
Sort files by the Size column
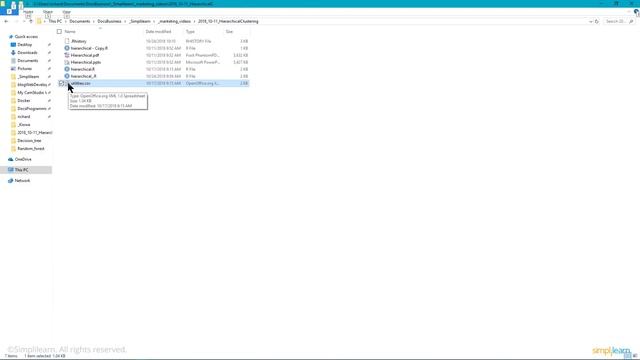click(229, 31)
